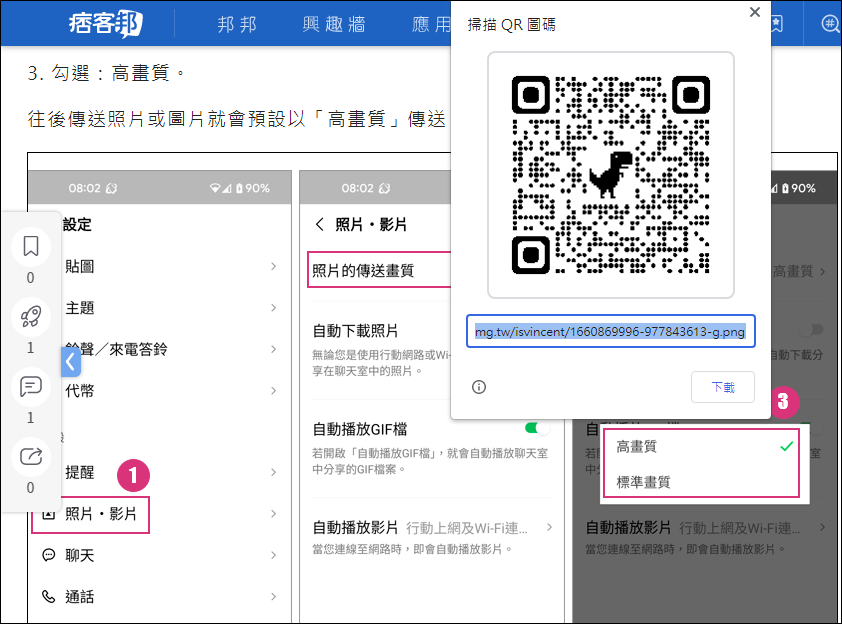Open comments via the speech bubble icon
842x624 pixels.
click(31, 387)
